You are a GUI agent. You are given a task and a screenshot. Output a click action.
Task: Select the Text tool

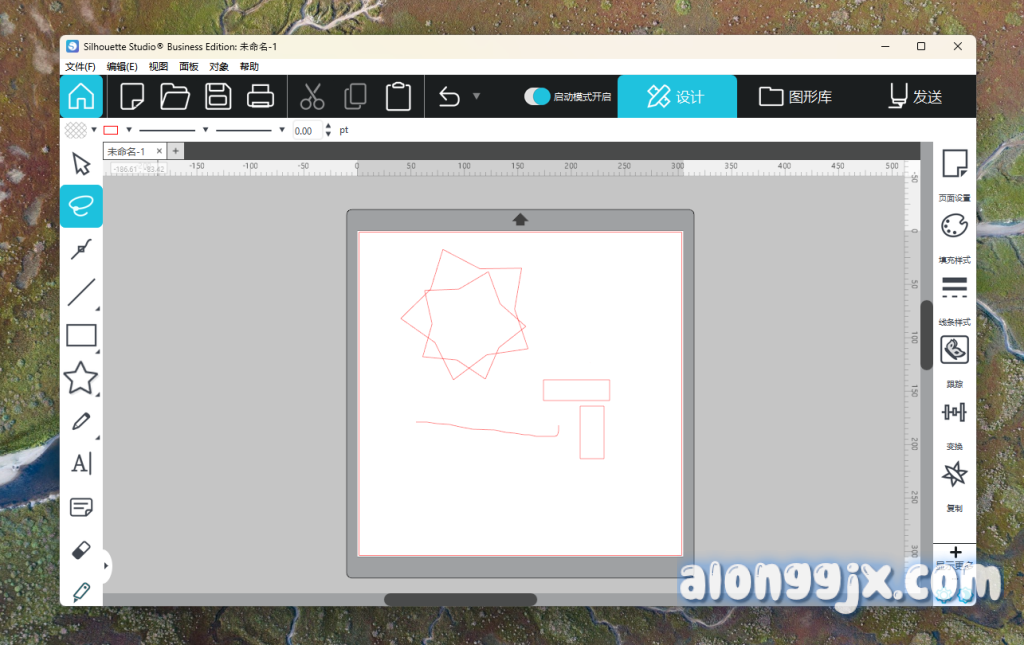click(x=81, y=463)
